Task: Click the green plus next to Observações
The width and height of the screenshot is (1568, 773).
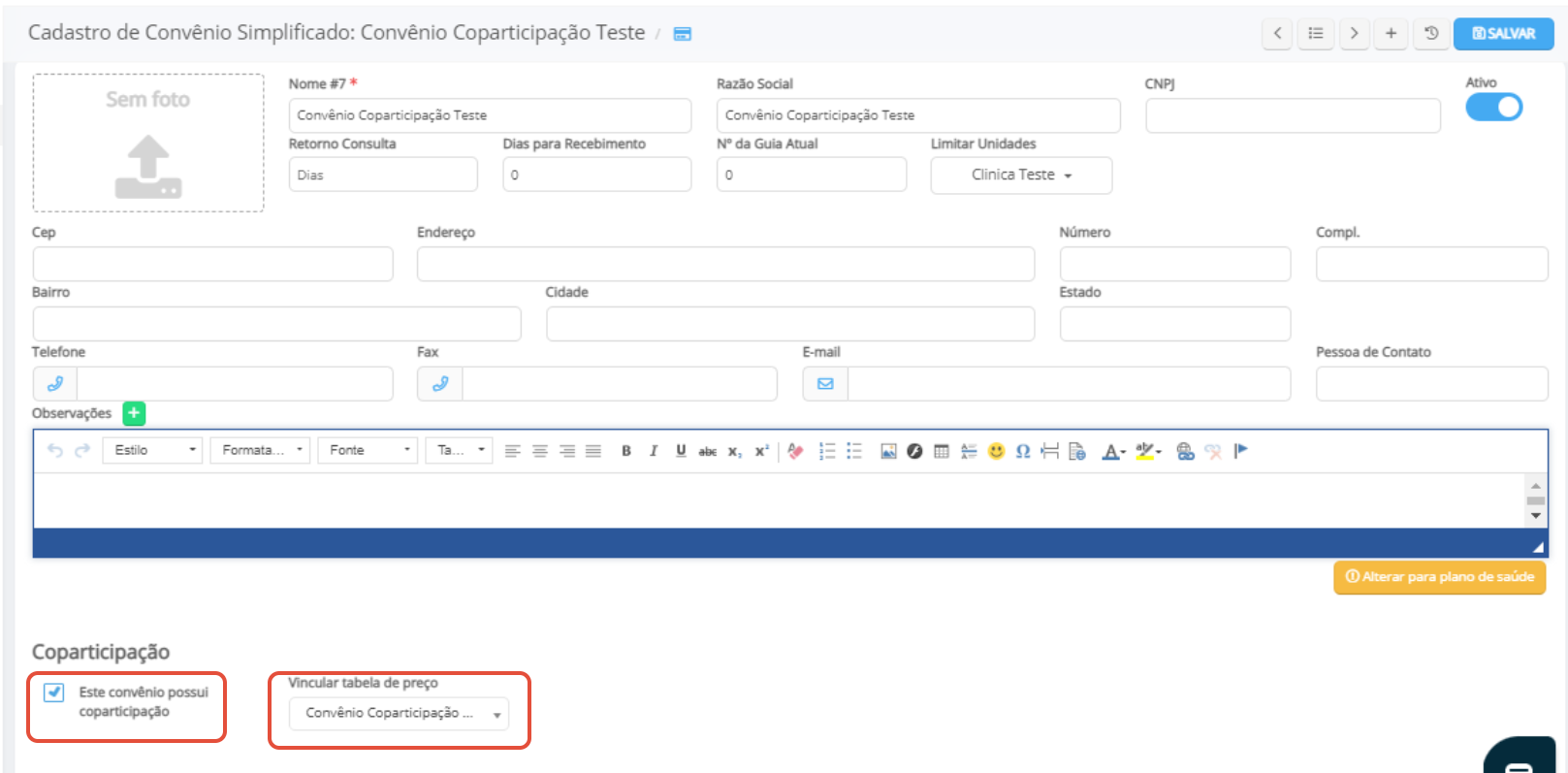Action: coord(134,413)
